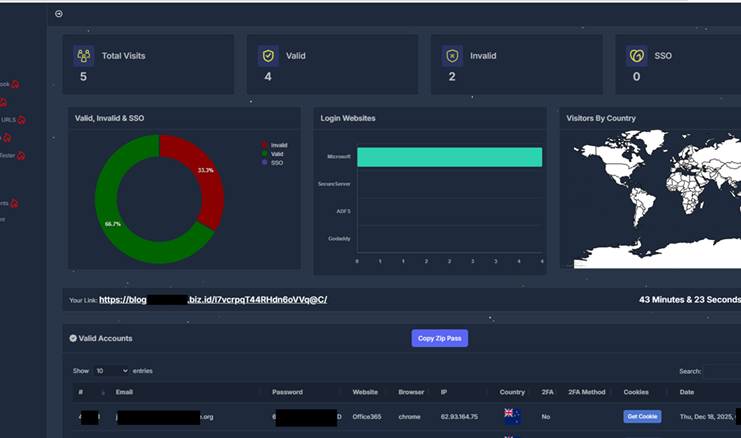Open the Show entries count dropdown

(x=111, y=371)
